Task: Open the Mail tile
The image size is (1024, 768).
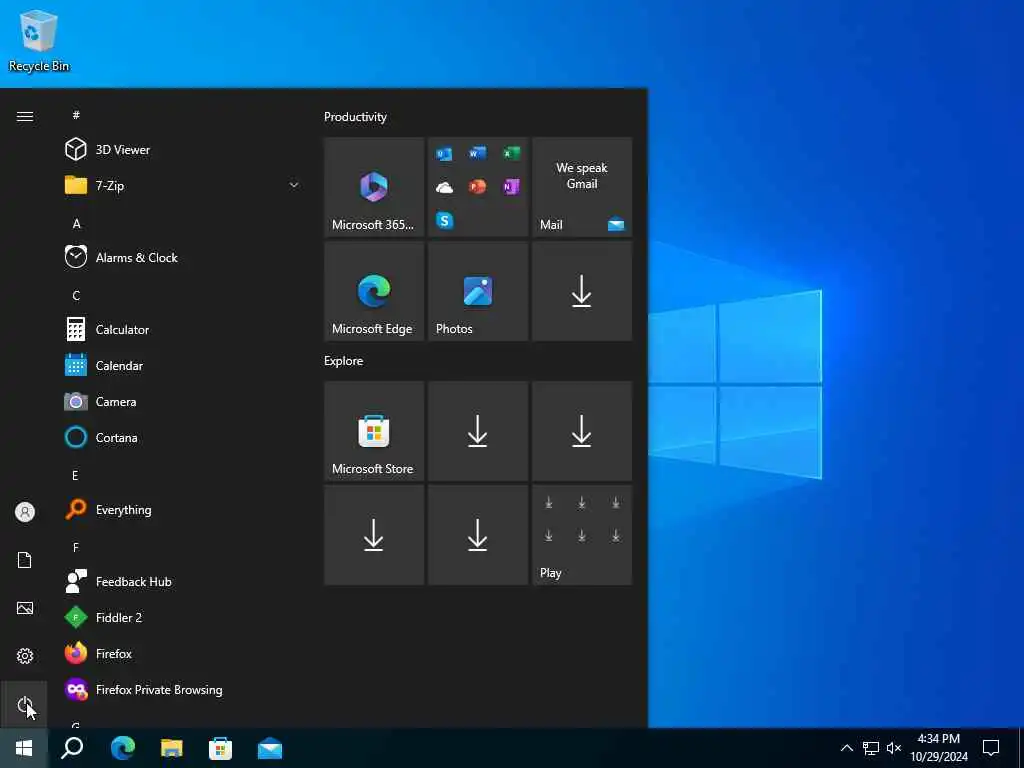Action: pos(582,187)
